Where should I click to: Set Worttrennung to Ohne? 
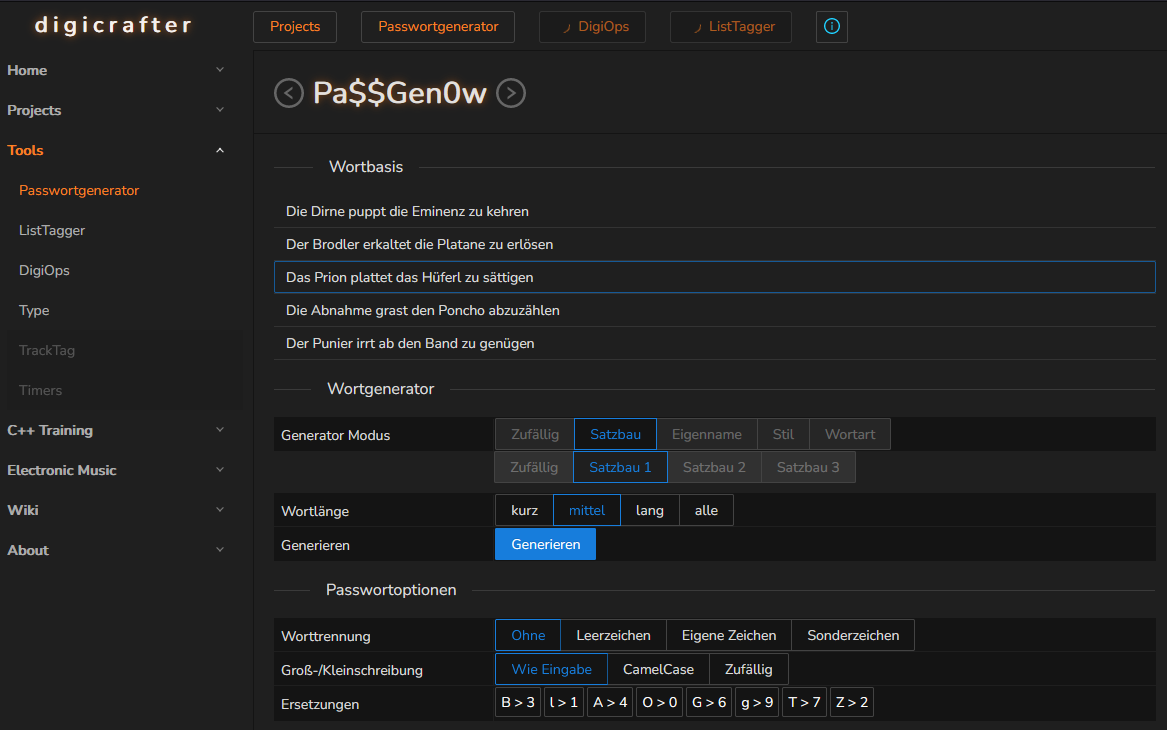pos(528,635)
